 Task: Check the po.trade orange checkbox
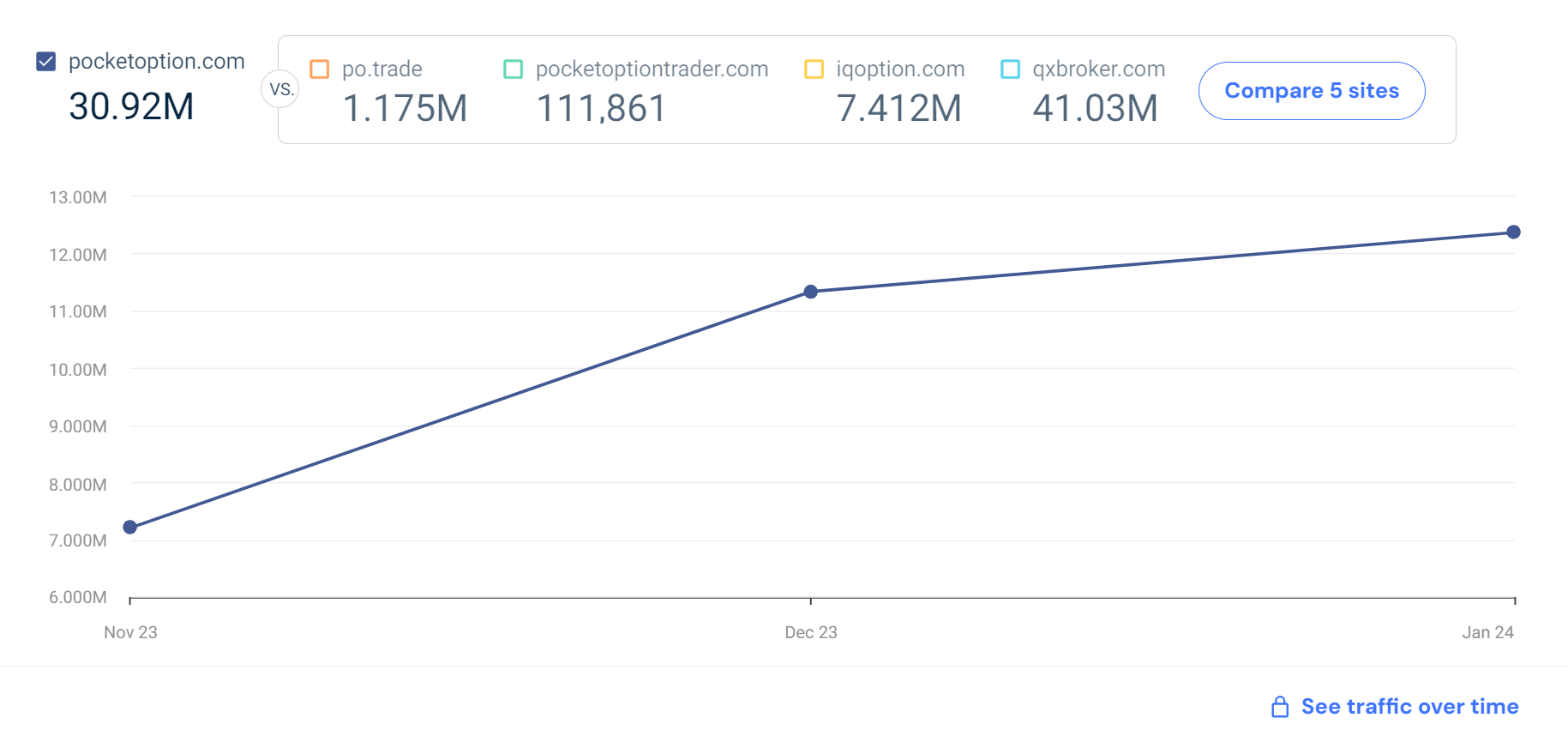pyautogui.click(x=320, y=69)
